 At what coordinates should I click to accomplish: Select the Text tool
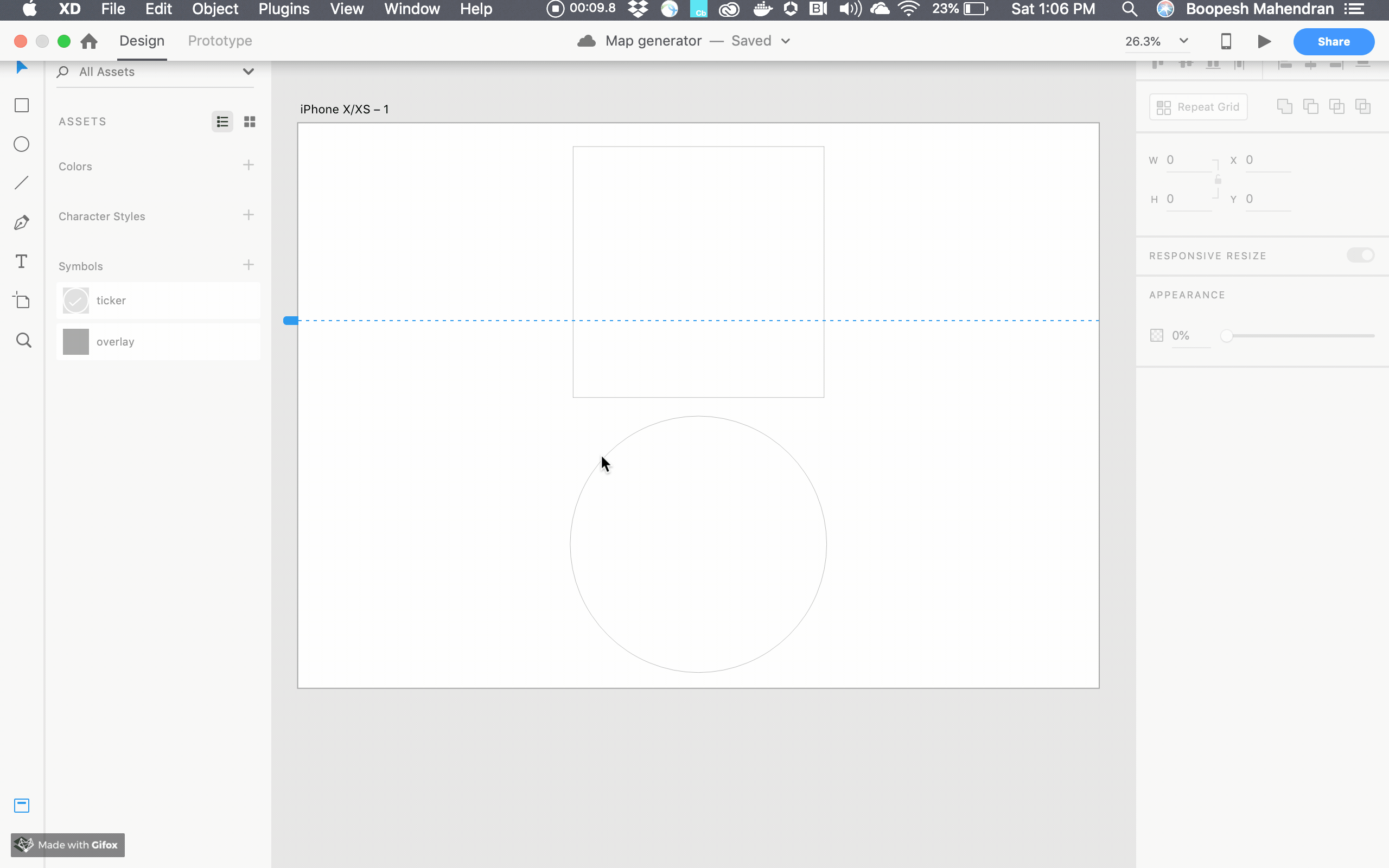click(22, 262)
